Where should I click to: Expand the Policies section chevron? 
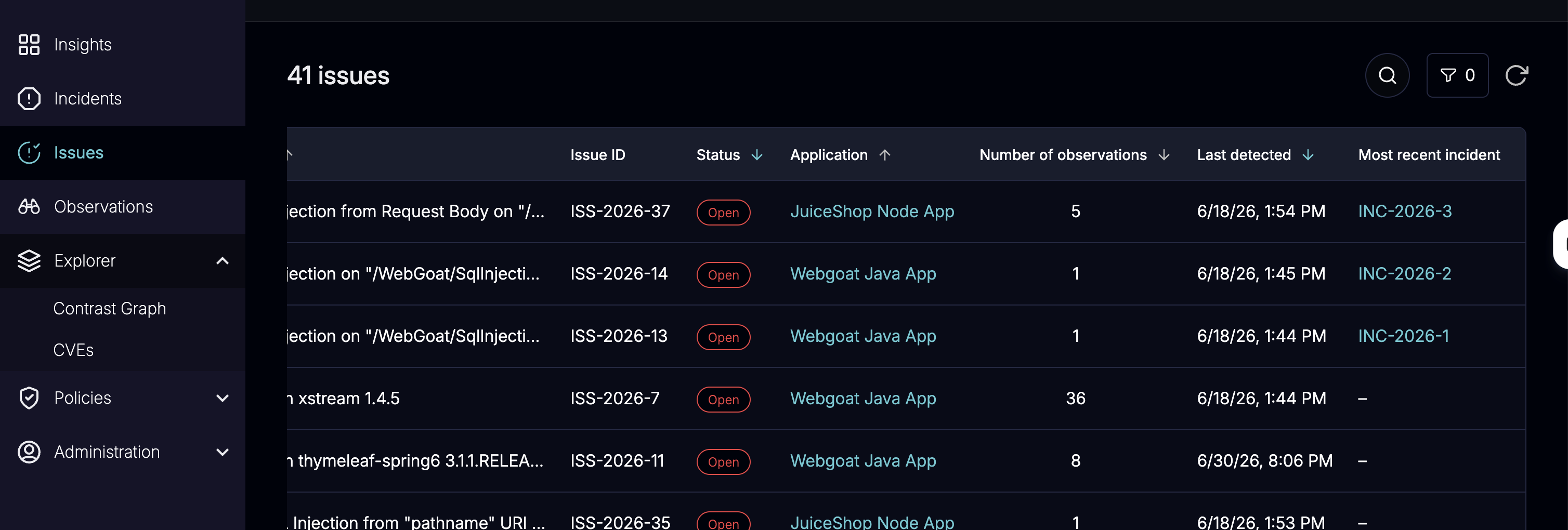tap(223, 398)
